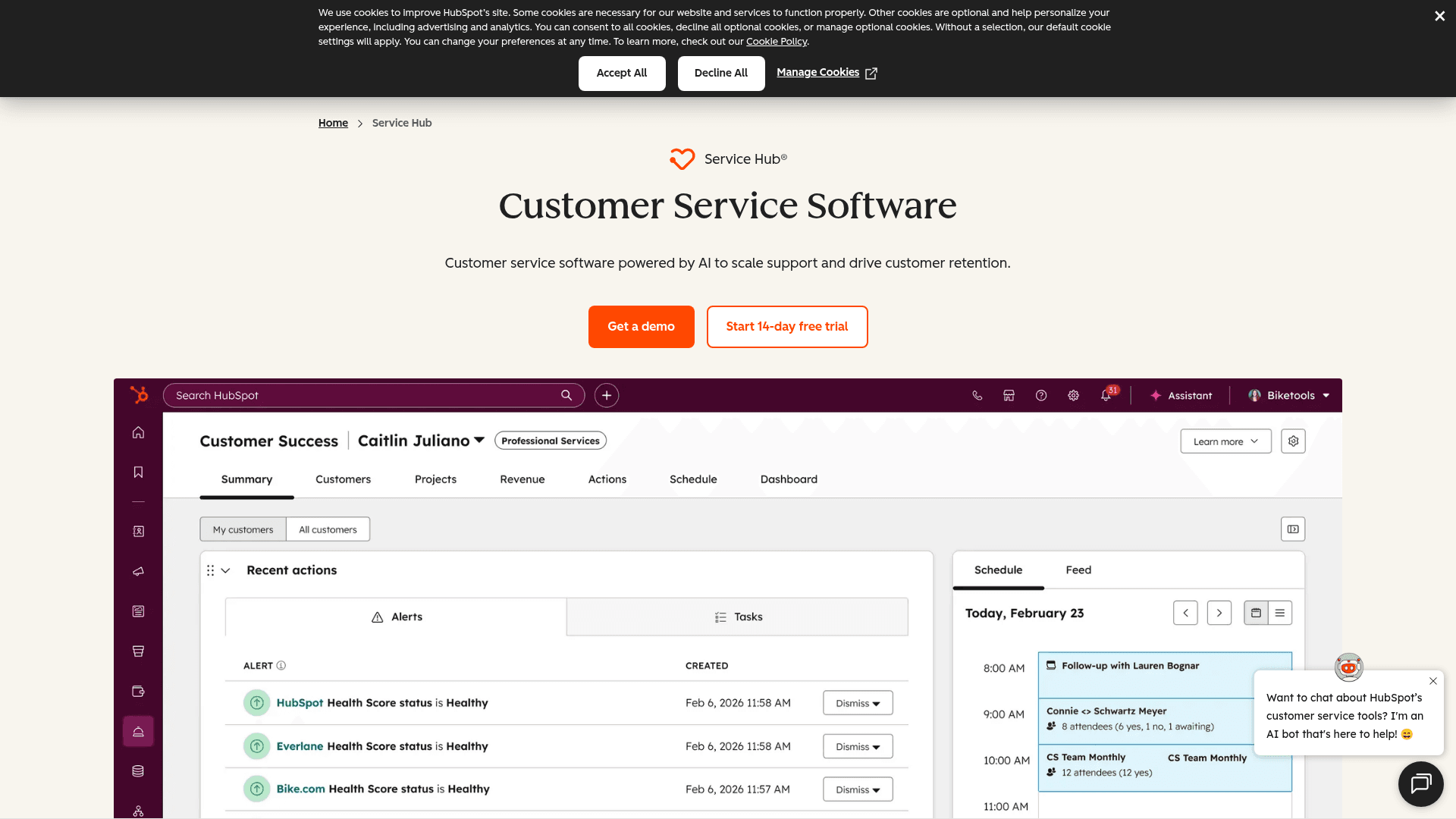
Task: Open Follow-up with Lauren Bognar event
Action: [1165, 674]
